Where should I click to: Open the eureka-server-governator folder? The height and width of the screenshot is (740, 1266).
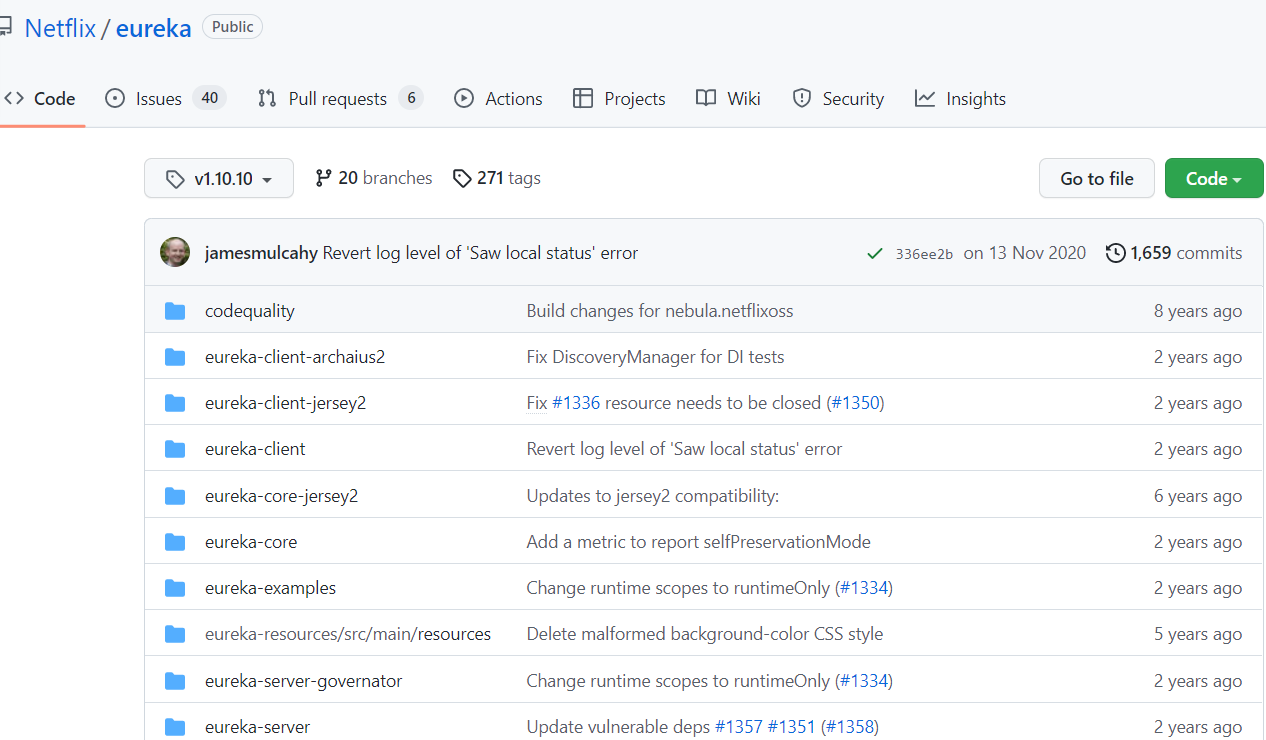[304, 681]
